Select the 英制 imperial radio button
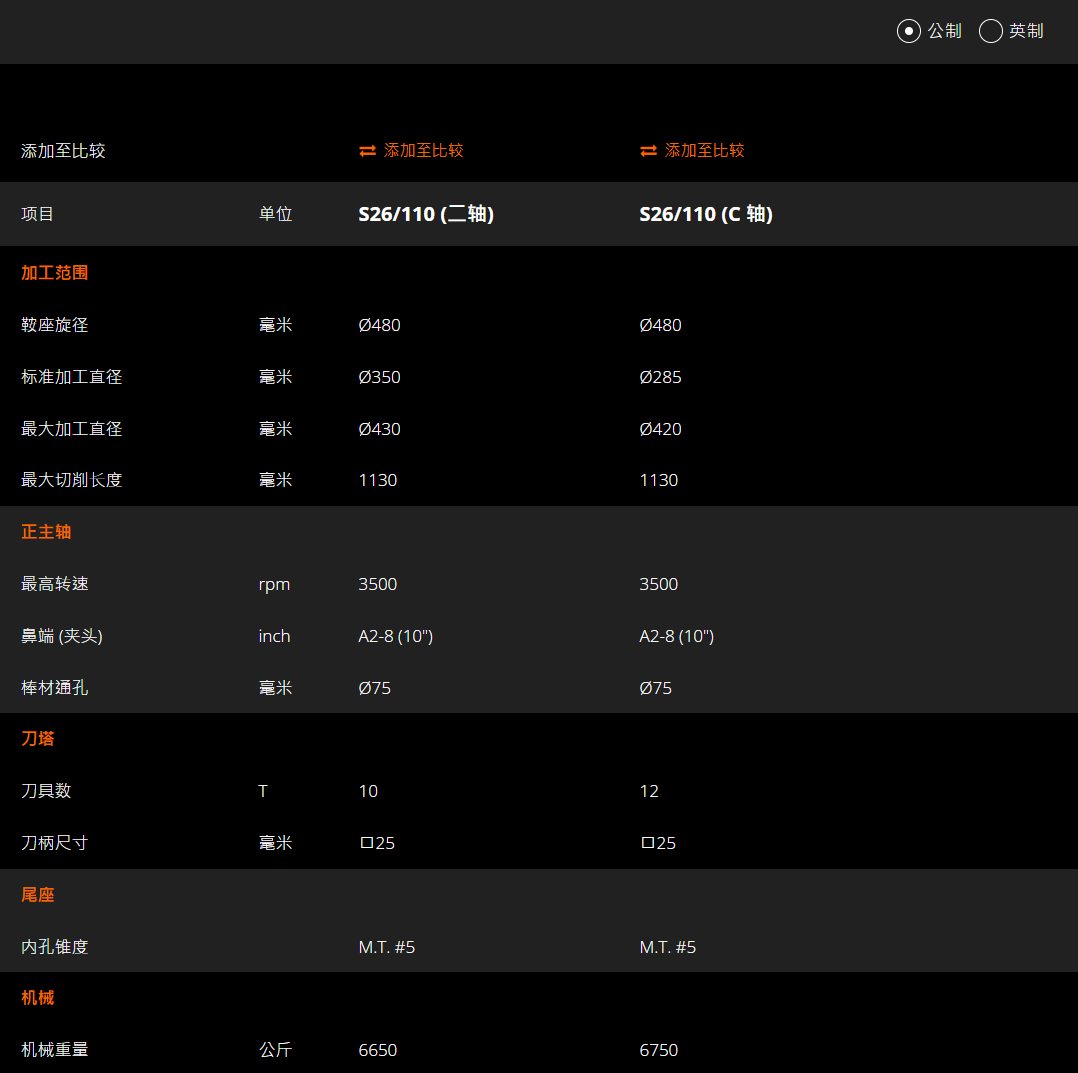The height and width of the screenshot is (1073, 1078). point(990,31)
